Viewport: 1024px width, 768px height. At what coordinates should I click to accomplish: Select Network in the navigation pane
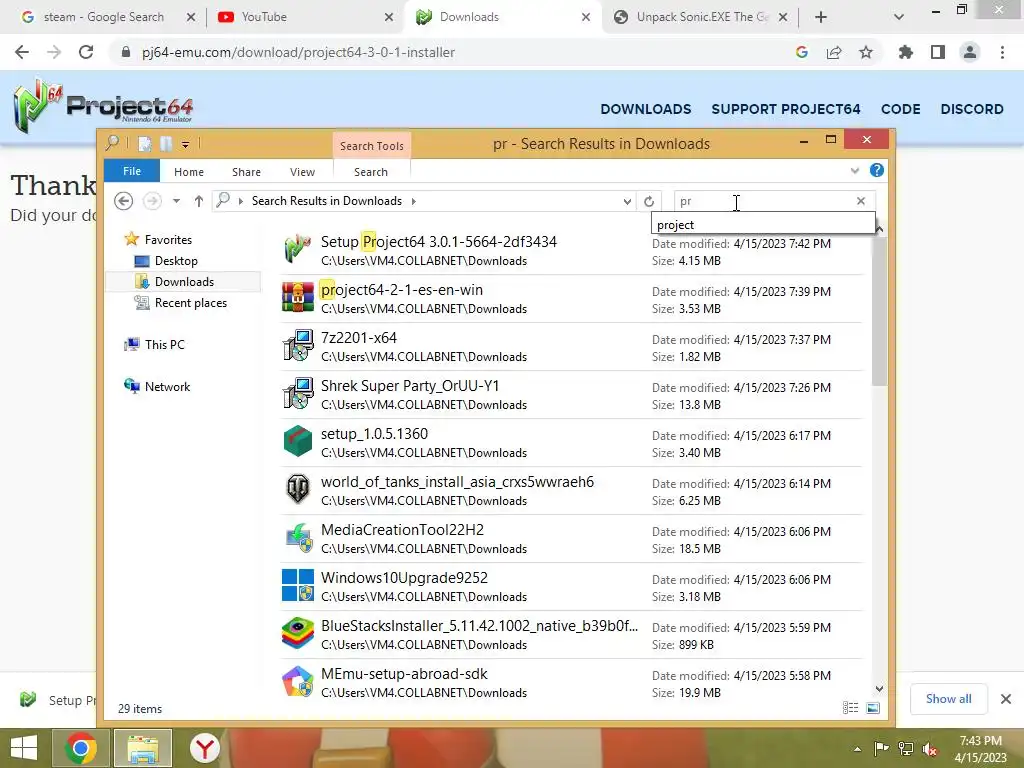[167, 386]
